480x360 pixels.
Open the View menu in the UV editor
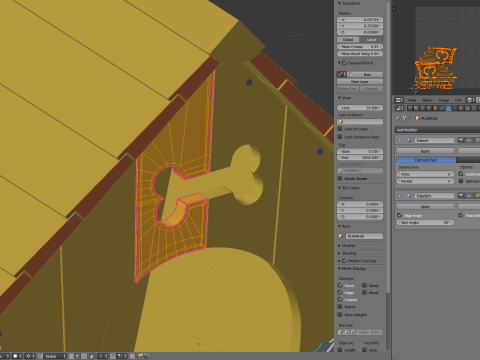412,100
